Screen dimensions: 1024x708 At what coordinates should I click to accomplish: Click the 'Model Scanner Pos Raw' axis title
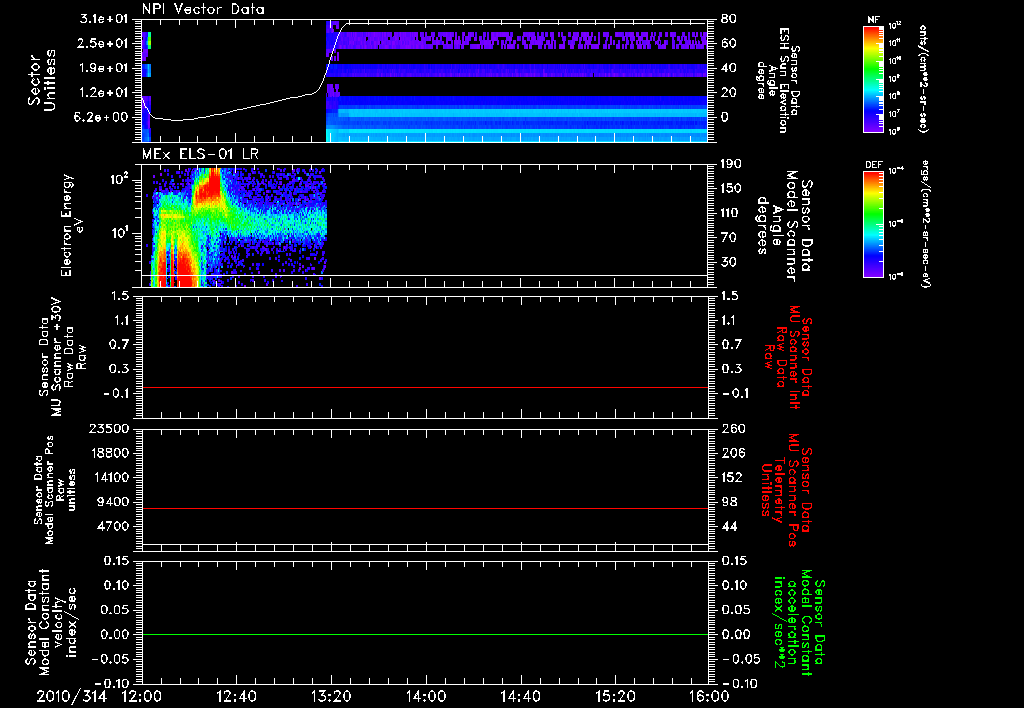pos(56,490)
